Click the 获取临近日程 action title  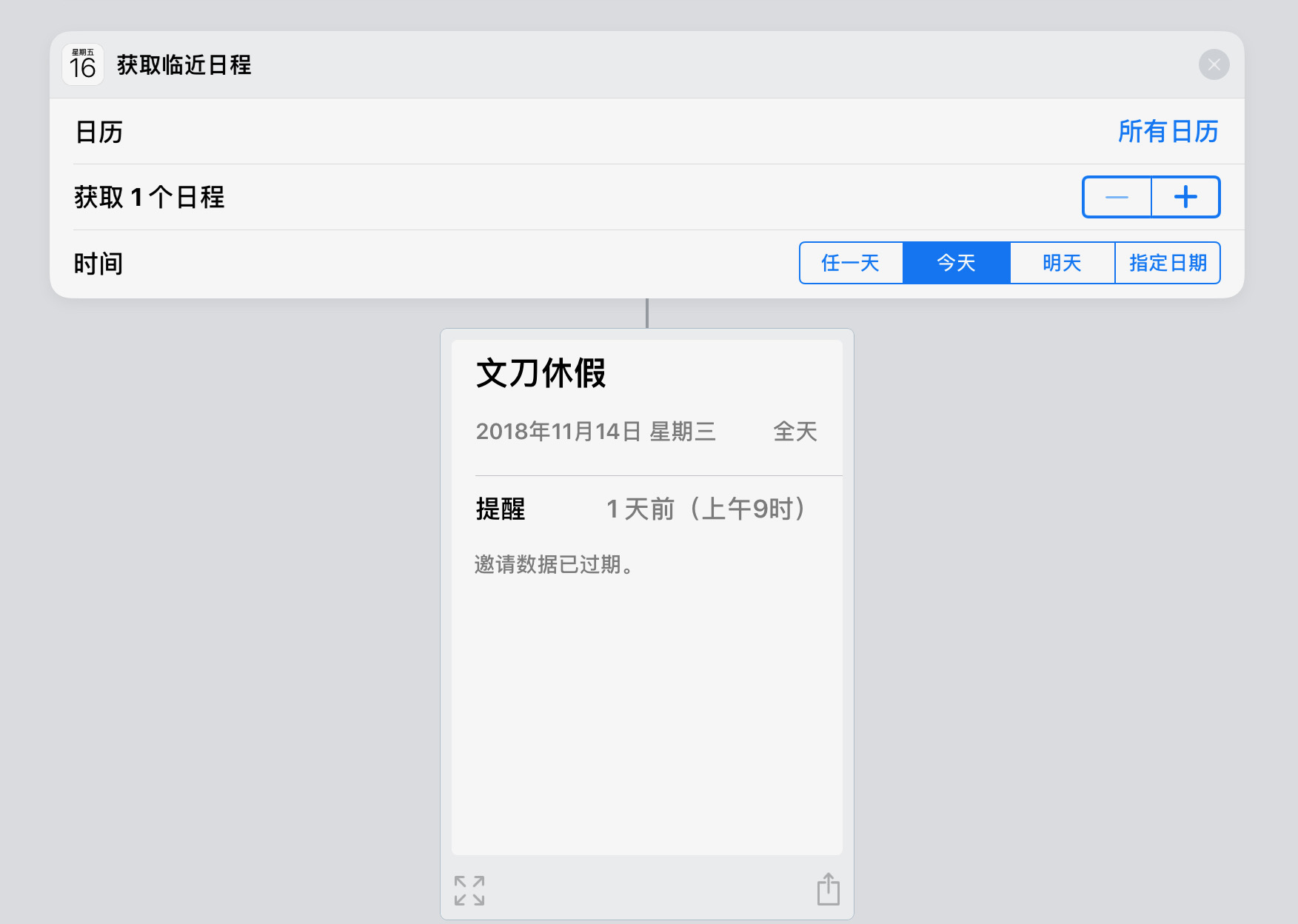(x=184, y=65)
